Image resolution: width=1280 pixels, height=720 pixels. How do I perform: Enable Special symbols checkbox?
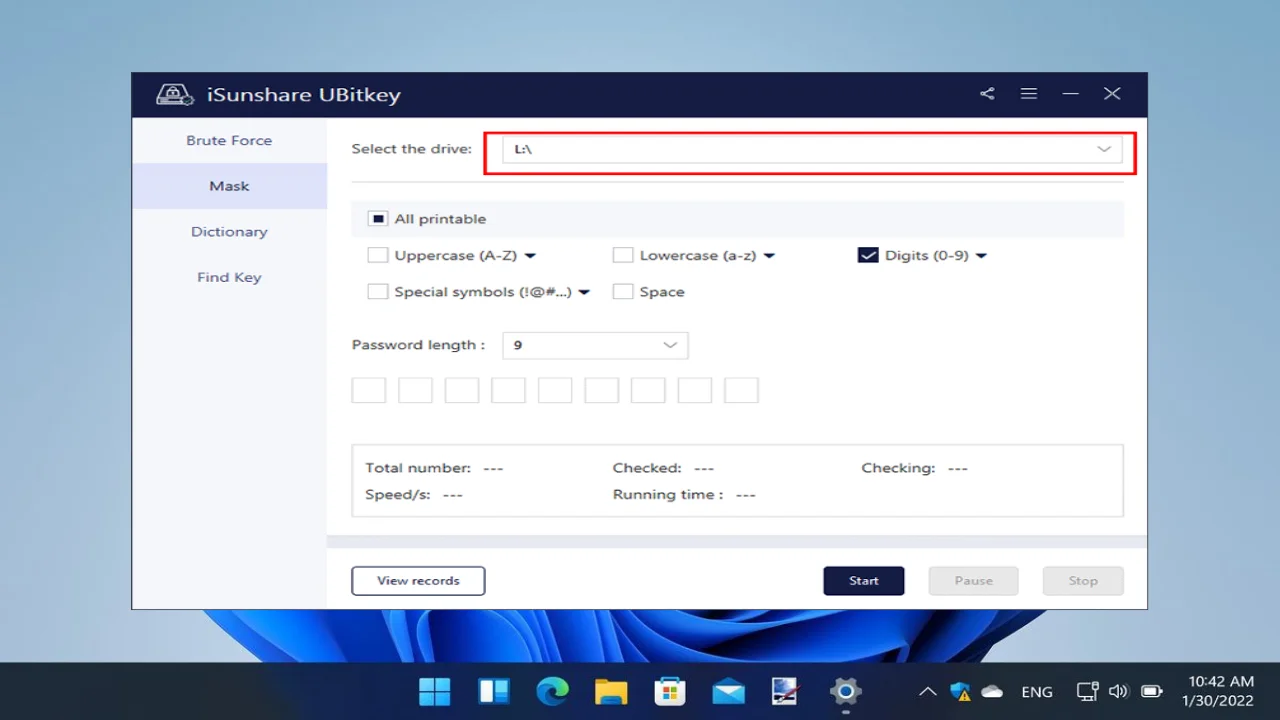(x=378, y=292)
